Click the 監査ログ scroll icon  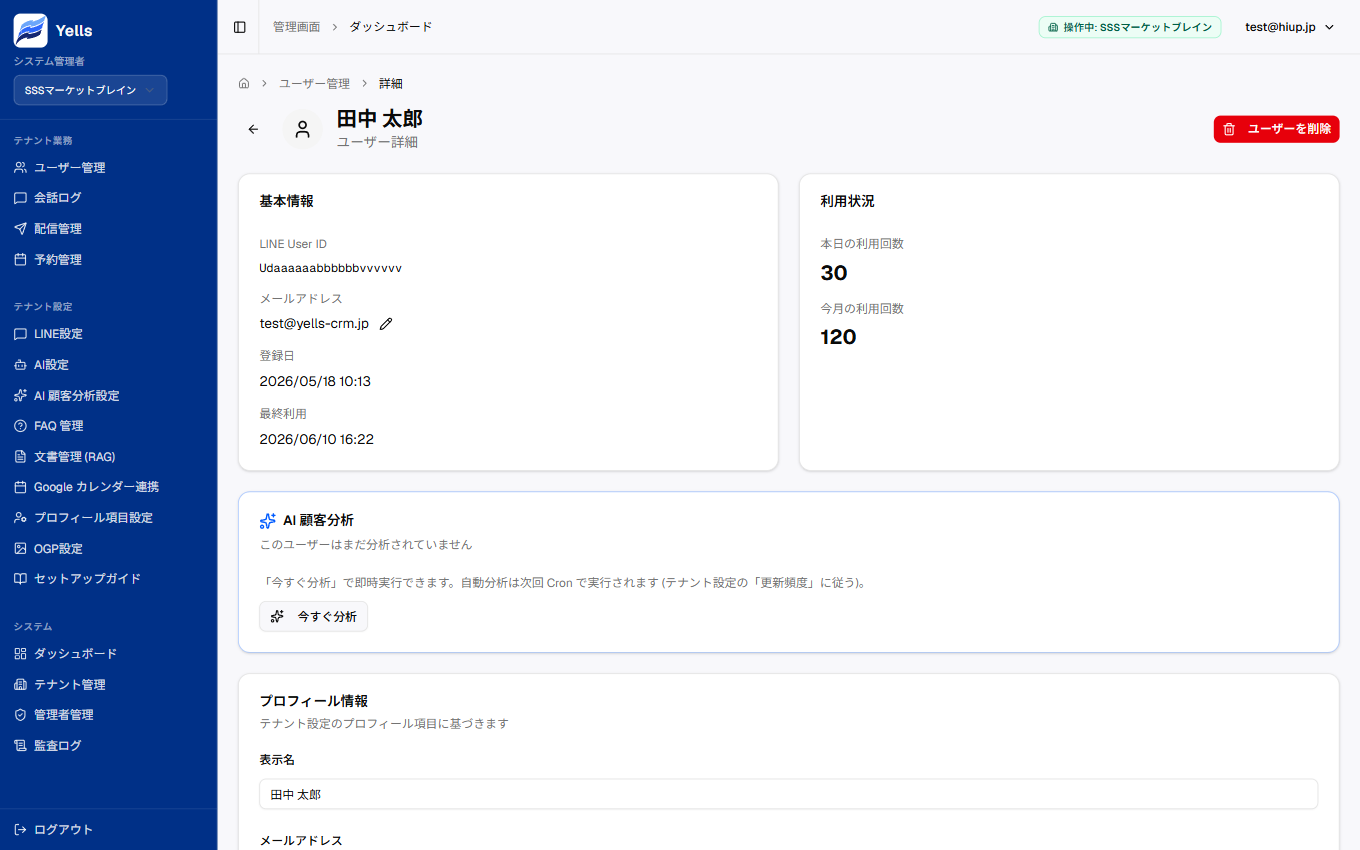coord(20,746)
